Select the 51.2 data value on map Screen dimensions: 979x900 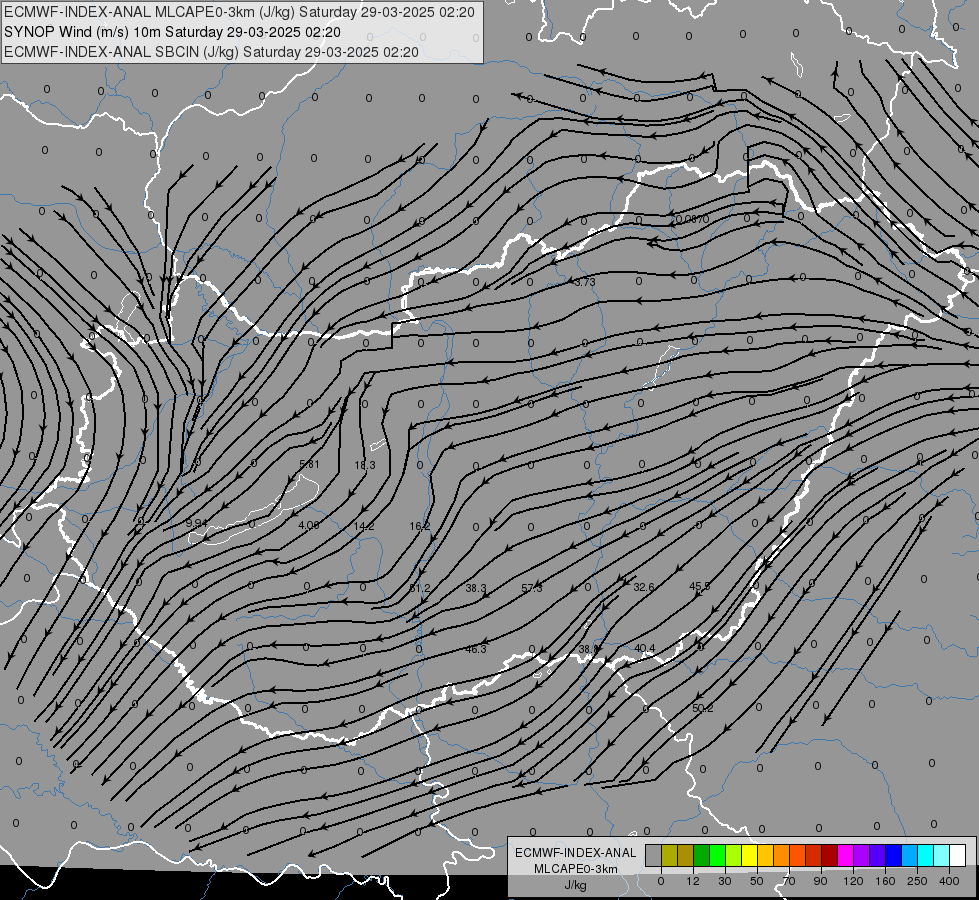pos(420,588)
